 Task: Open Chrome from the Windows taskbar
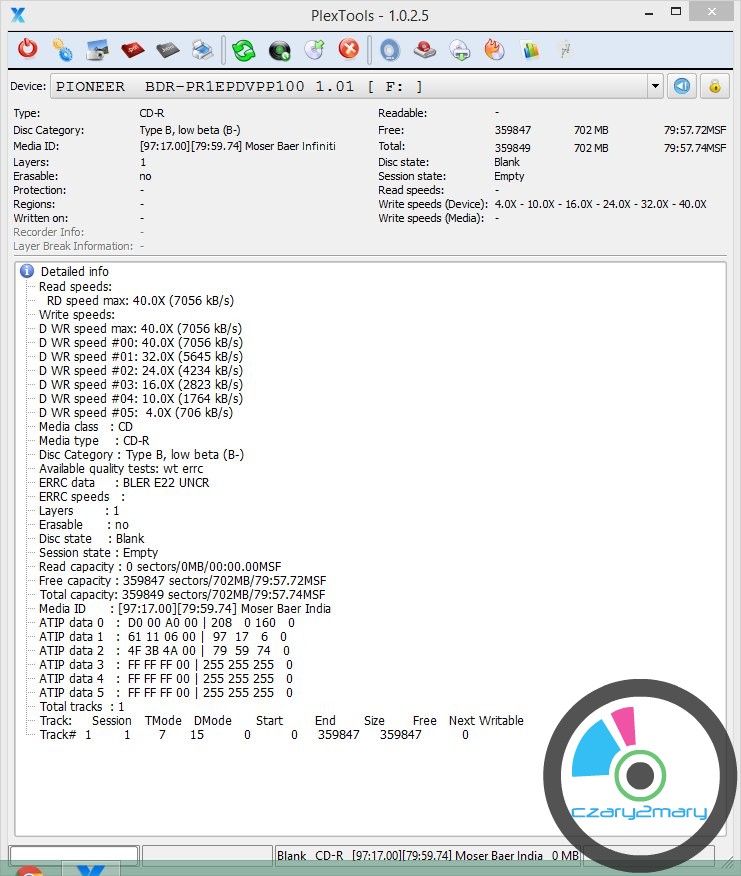point(30,870)
